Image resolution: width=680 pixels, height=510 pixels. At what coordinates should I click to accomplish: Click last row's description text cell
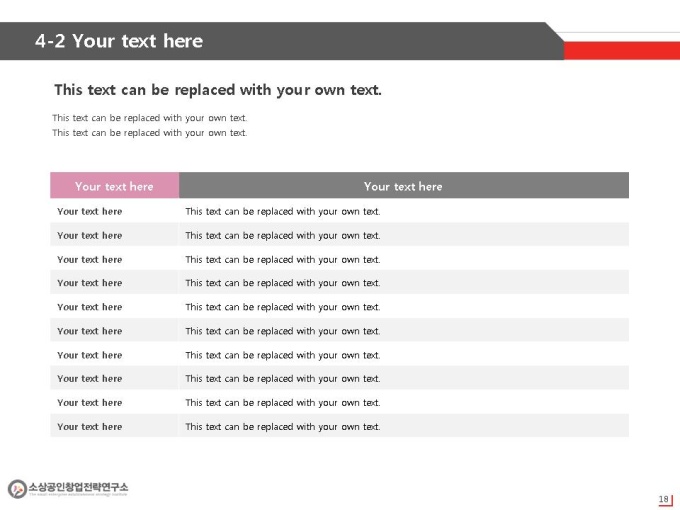coord(404,426)
